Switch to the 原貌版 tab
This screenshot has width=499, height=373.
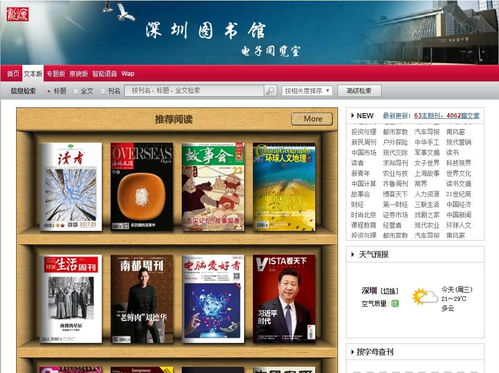pyautogui.click(x=78, y=74)
